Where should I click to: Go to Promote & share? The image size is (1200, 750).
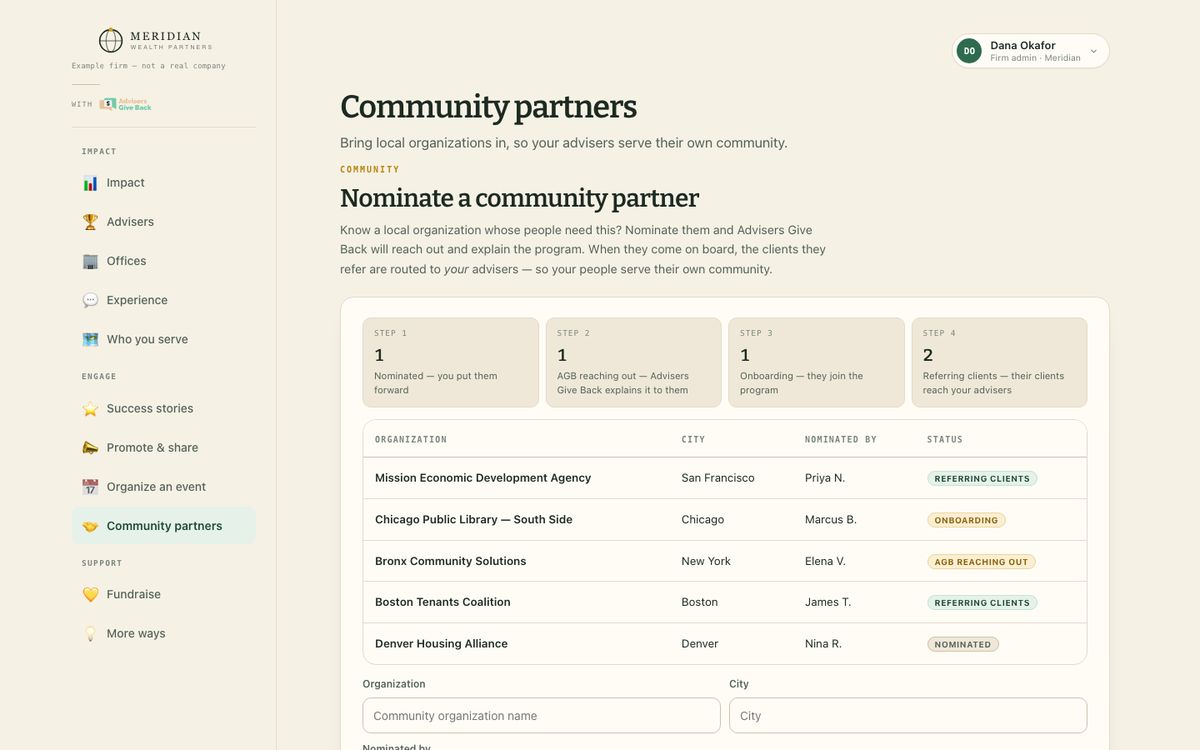[164, 447]
